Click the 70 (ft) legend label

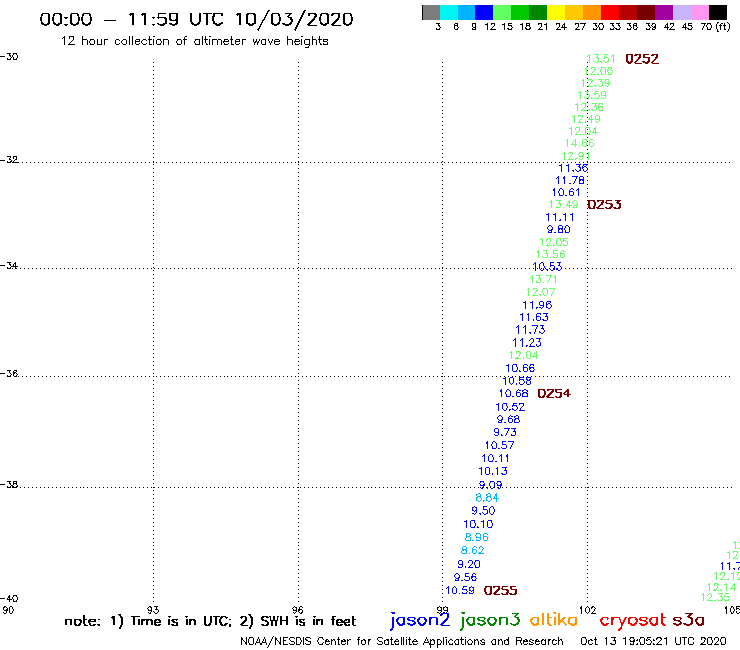[715, 27]
